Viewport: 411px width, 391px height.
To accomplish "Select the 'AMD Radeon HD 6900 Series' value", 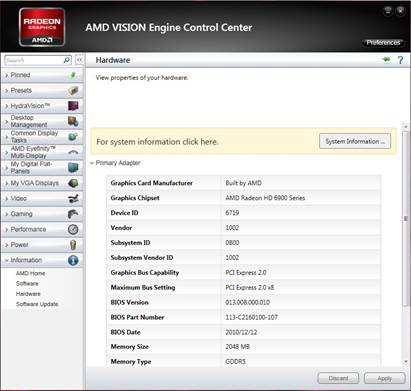I will (265, 198).
